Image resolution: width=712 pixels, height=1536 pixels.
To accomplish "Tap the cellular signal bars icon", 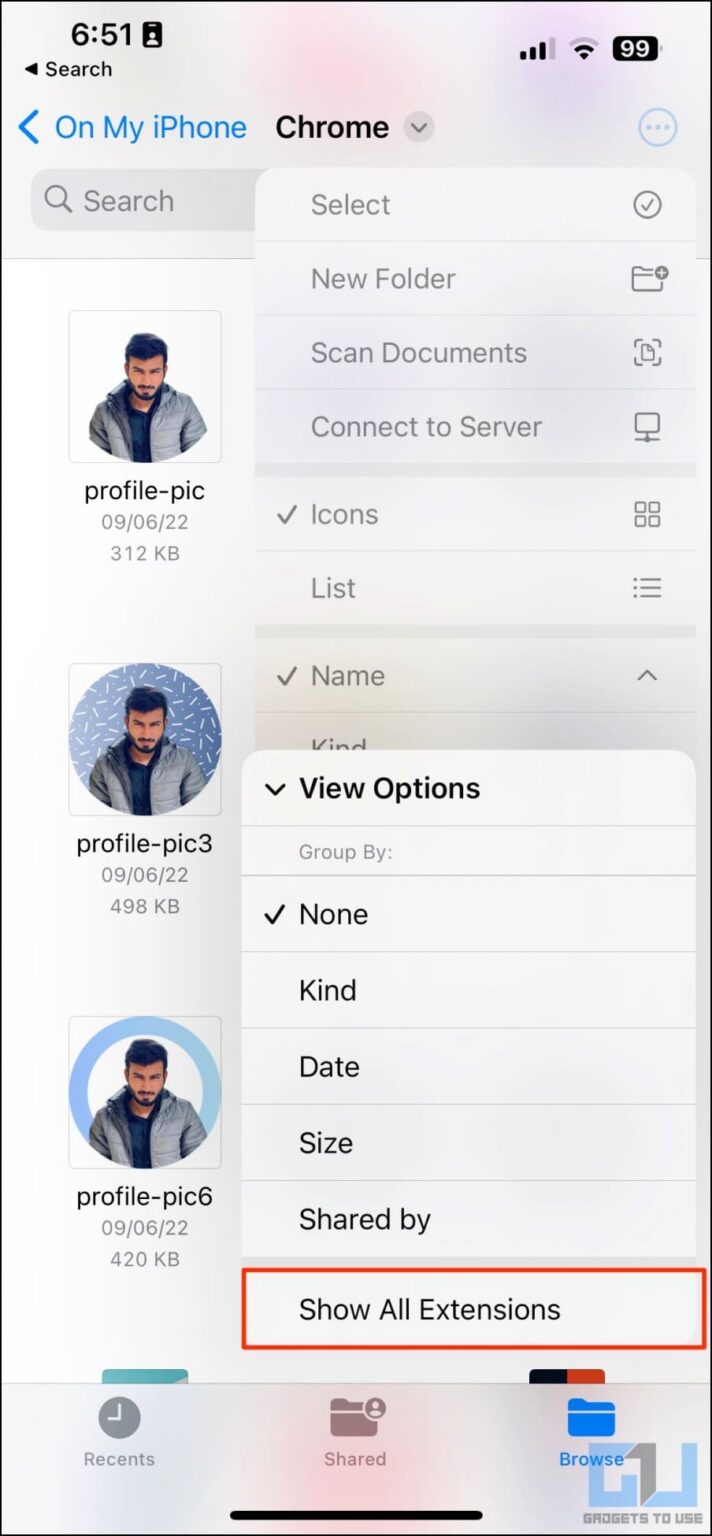I will [537, 49].
